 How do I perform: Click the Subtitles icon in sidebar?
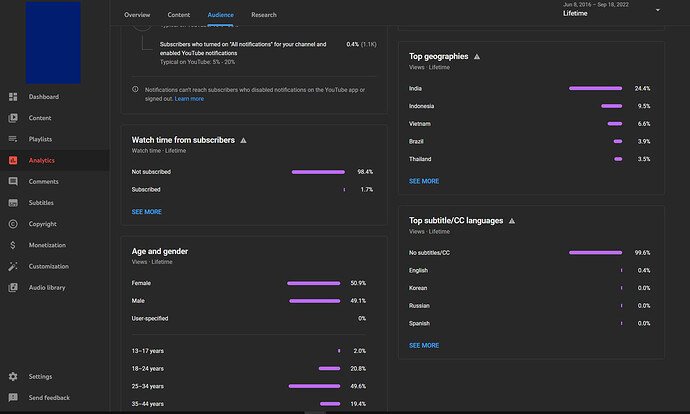(13, 203)
